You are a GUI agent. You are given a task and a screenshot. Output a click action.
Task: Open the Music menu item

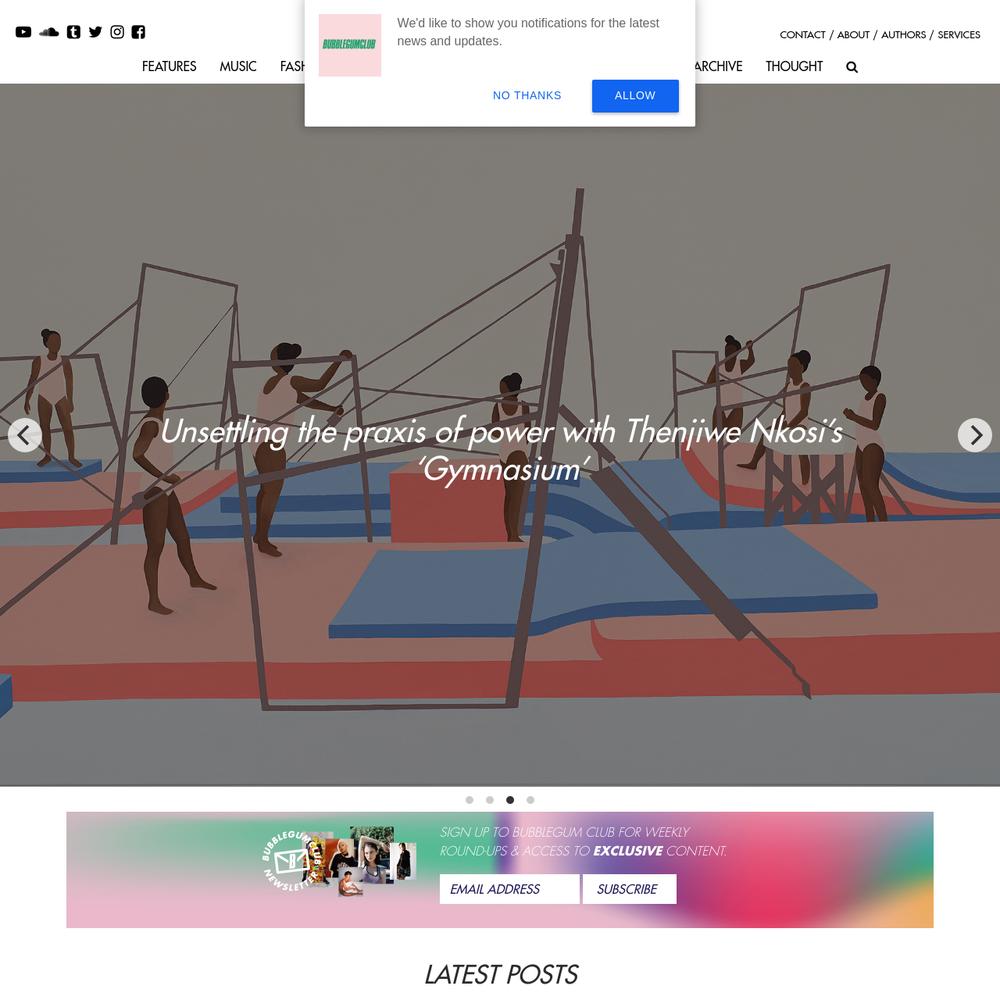pos(238,66)
